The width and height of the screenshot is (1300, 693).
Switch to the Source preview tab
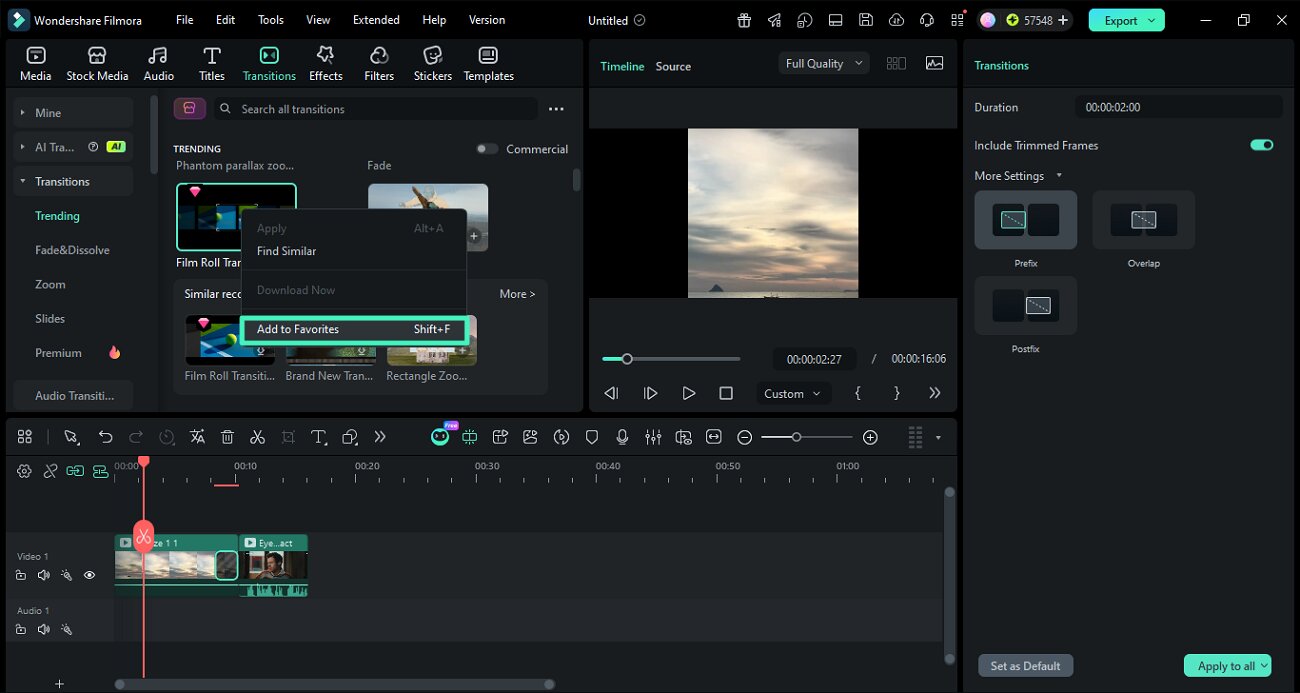click(x=673, y=66)
